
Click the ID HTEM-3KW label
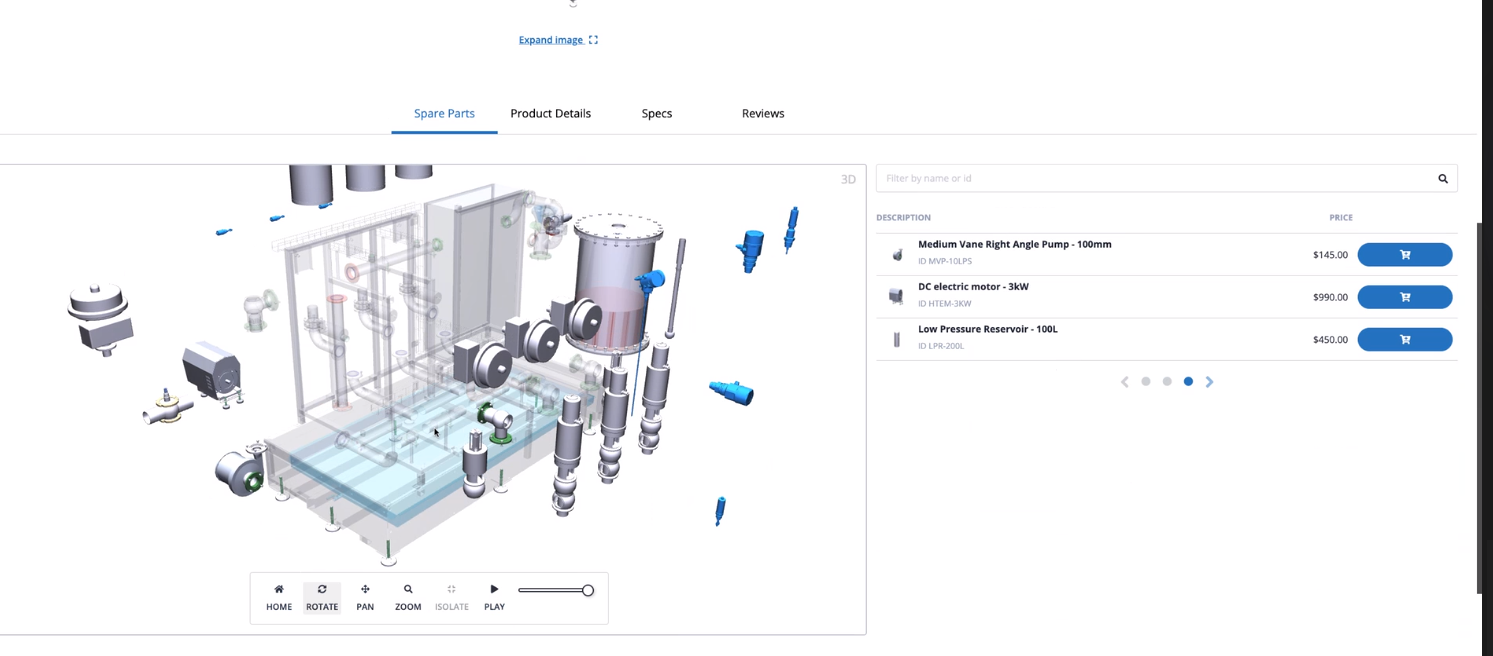(945, 304)
